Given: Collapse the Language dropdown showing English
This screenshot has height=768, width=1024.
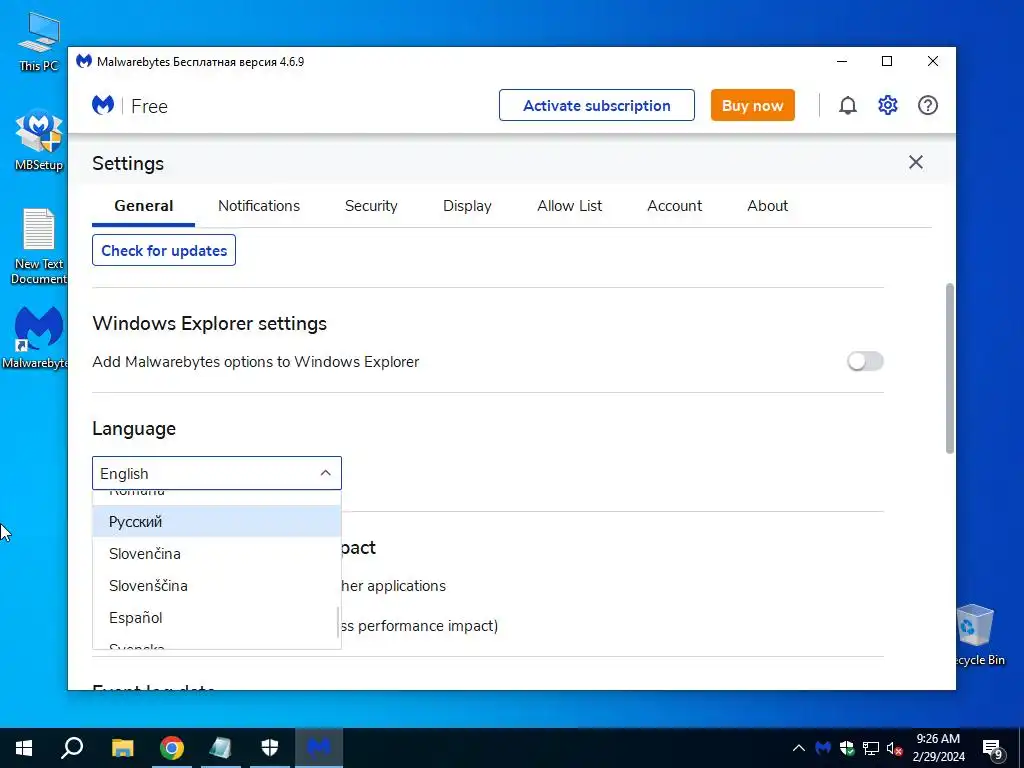Looking at the screenshot, I should click(x=217, y=473).
